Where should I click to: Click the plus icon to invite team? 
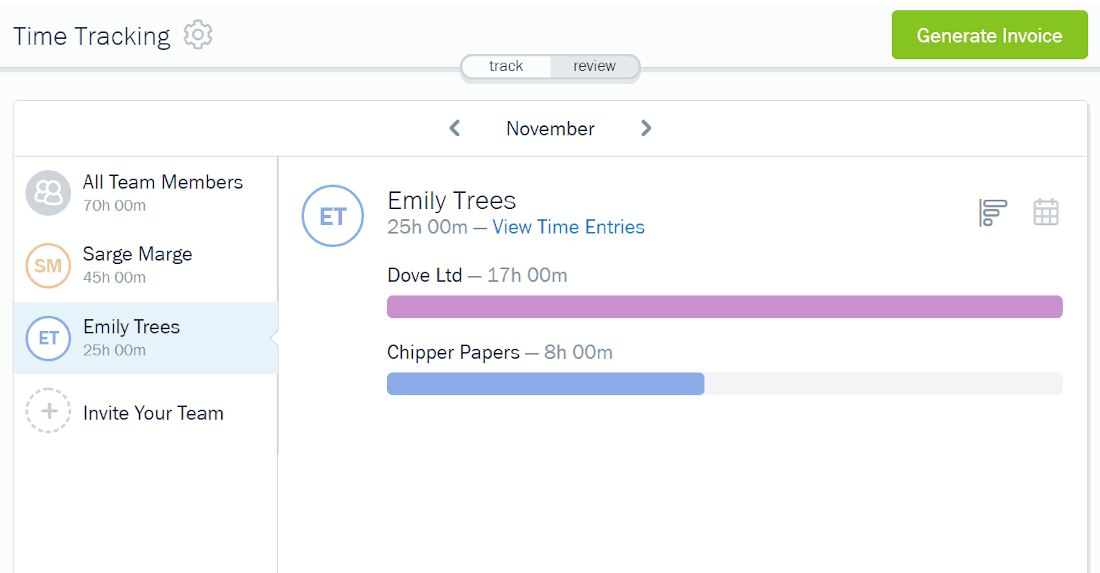[x=48, y=411]
